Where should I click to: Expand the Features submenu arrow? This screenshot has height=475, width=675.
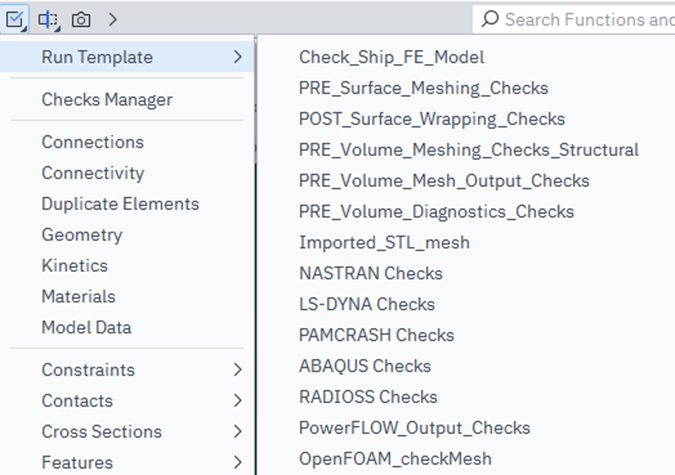(237, 462)
